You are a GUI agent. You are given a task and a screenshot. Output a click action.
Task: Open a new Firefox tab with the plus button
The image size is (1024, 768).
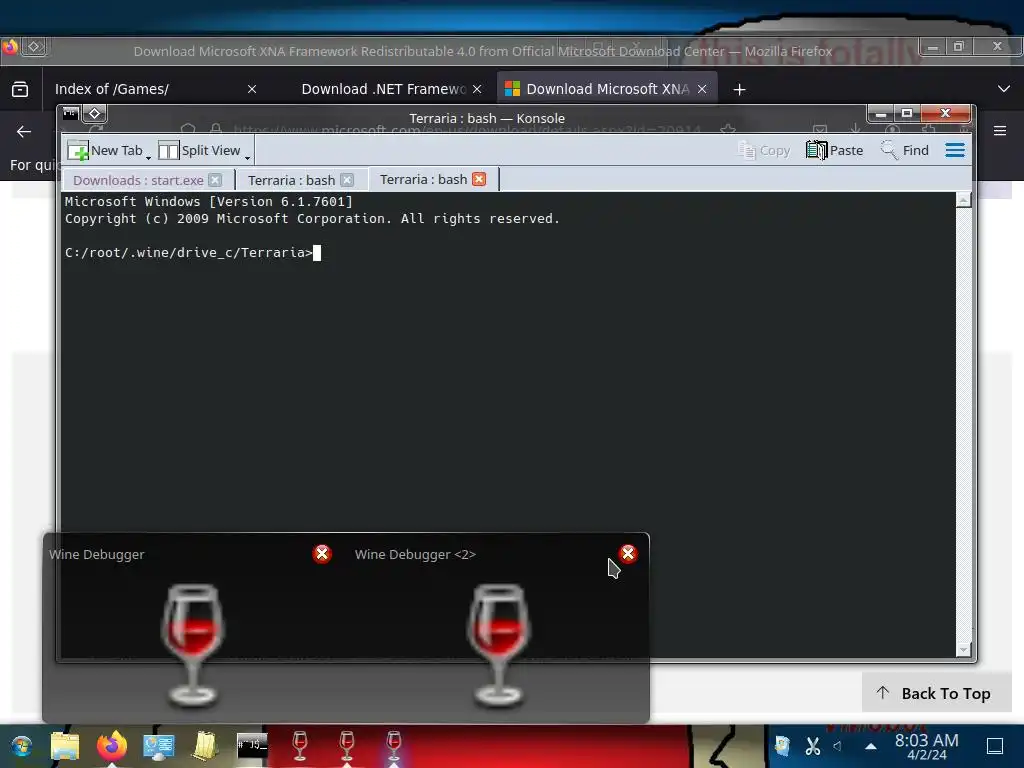pyautogui.click(x=739, y=89)
